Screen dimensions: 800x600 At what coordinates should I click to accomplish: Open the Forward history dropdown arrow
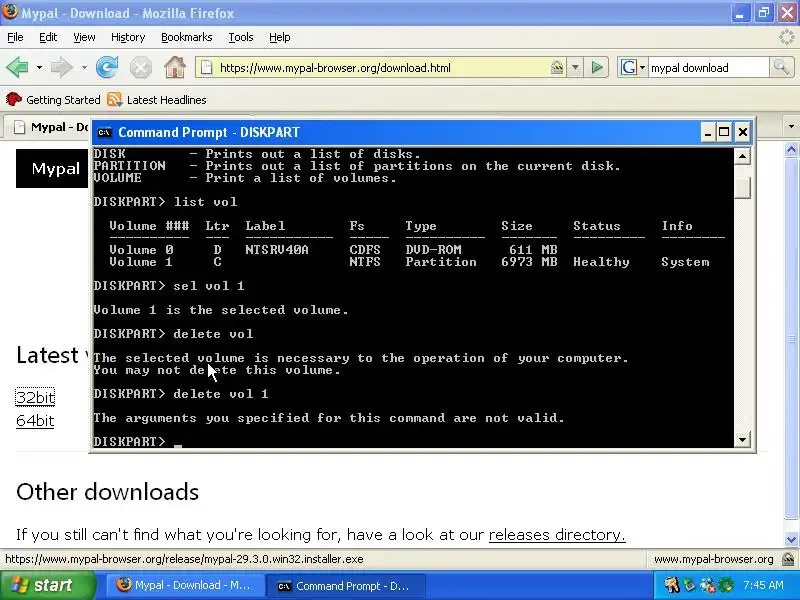coord(84,67)
